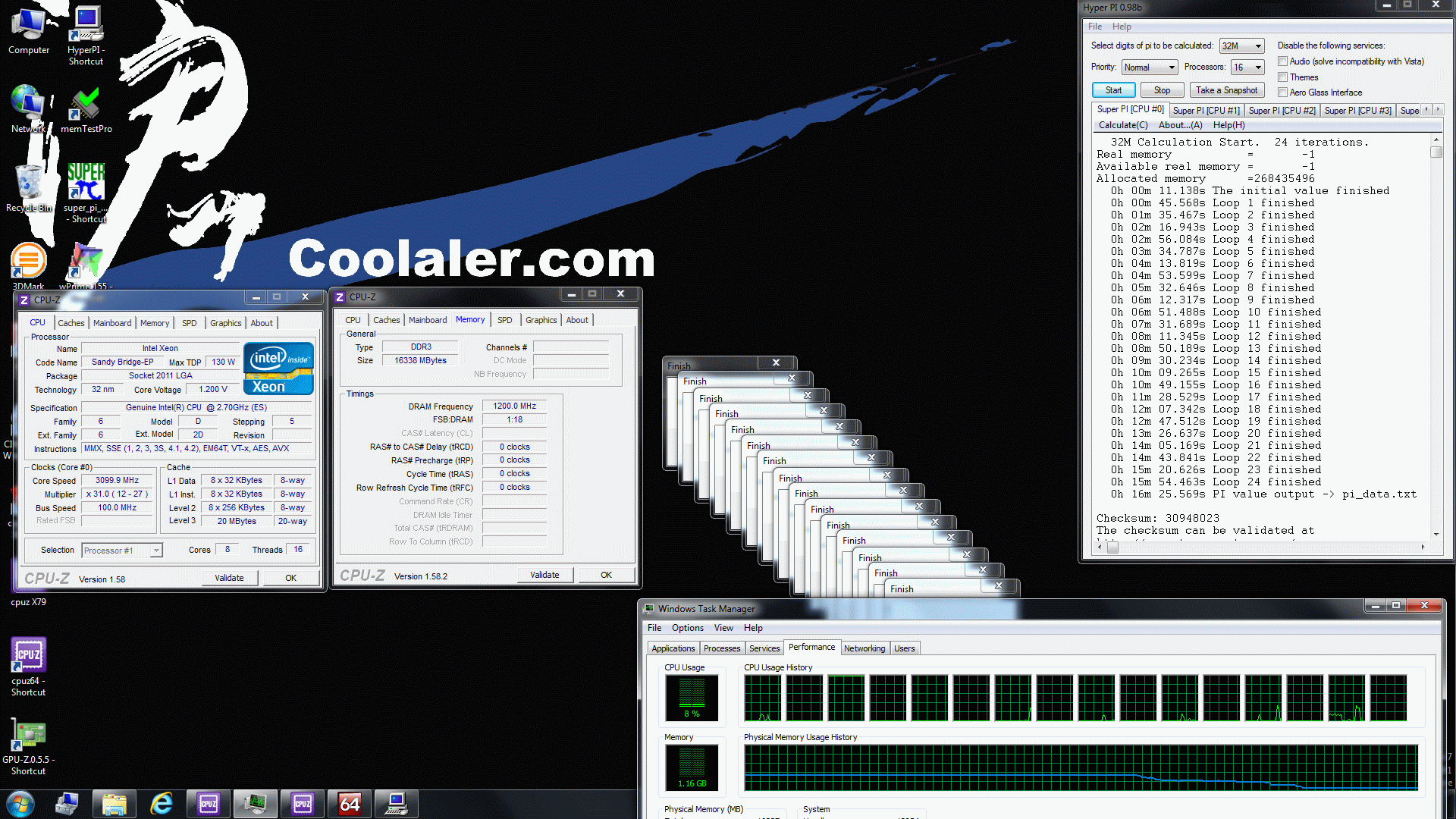
Task: Launch the super_pi shortcut icon
Action: click(86, 193)
